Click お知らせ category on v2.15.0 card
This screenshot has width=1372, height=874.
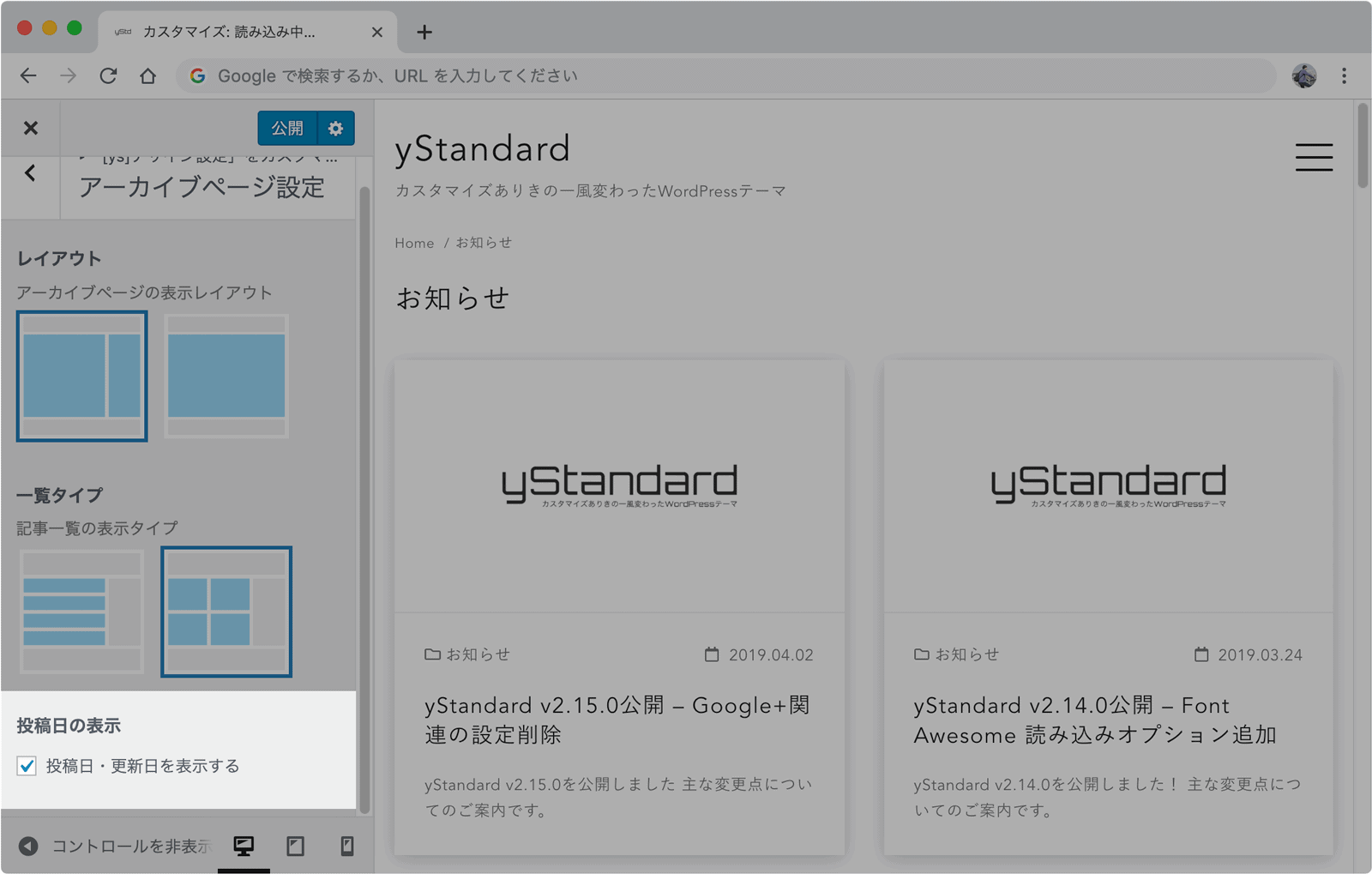478,654
